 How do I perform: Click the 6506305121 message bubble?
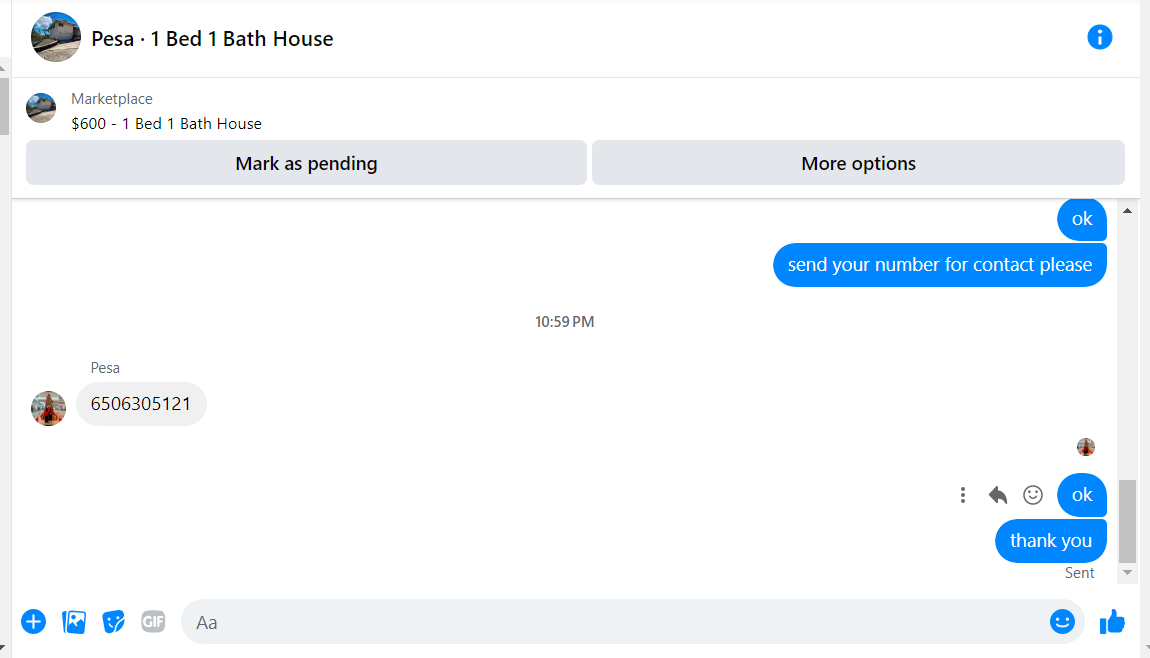click(x=141, y=403)
